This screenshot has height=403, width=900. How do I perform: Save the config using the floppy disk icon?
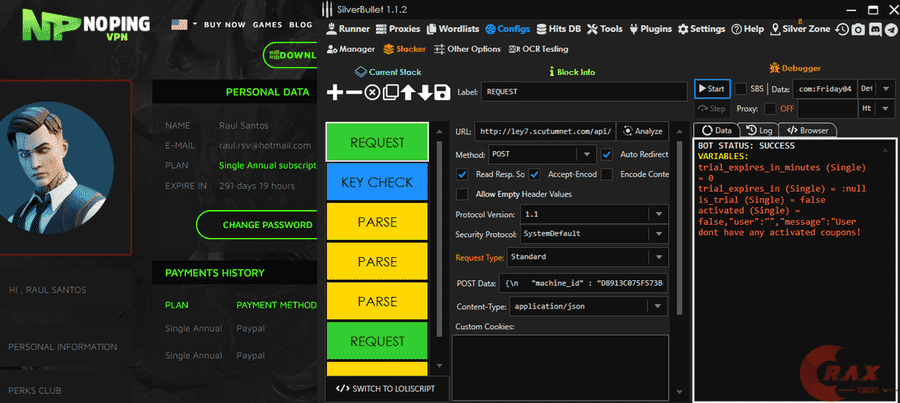[442, 93]
